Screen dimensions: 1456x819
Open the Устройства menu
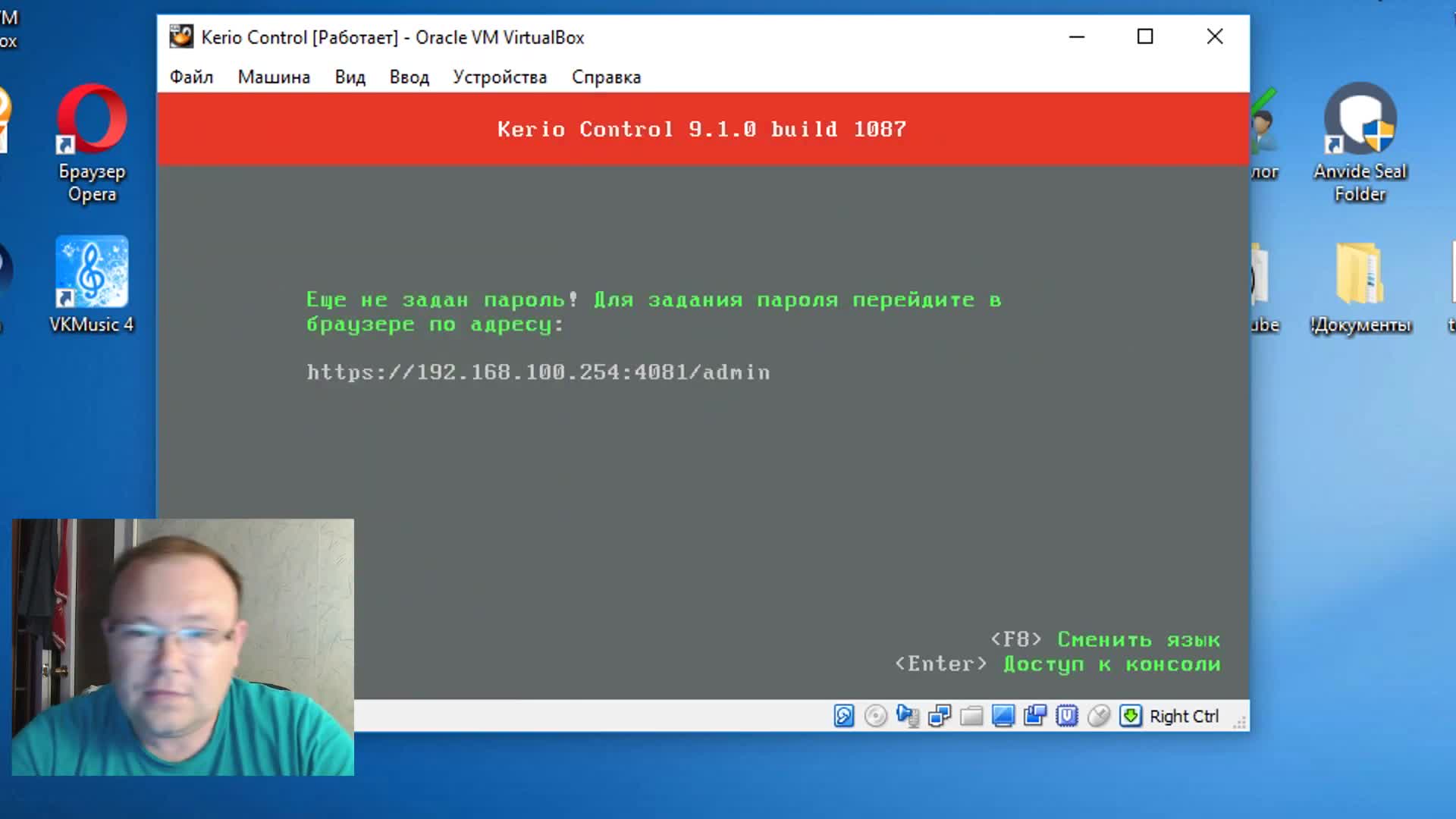[x=500, y=77]
